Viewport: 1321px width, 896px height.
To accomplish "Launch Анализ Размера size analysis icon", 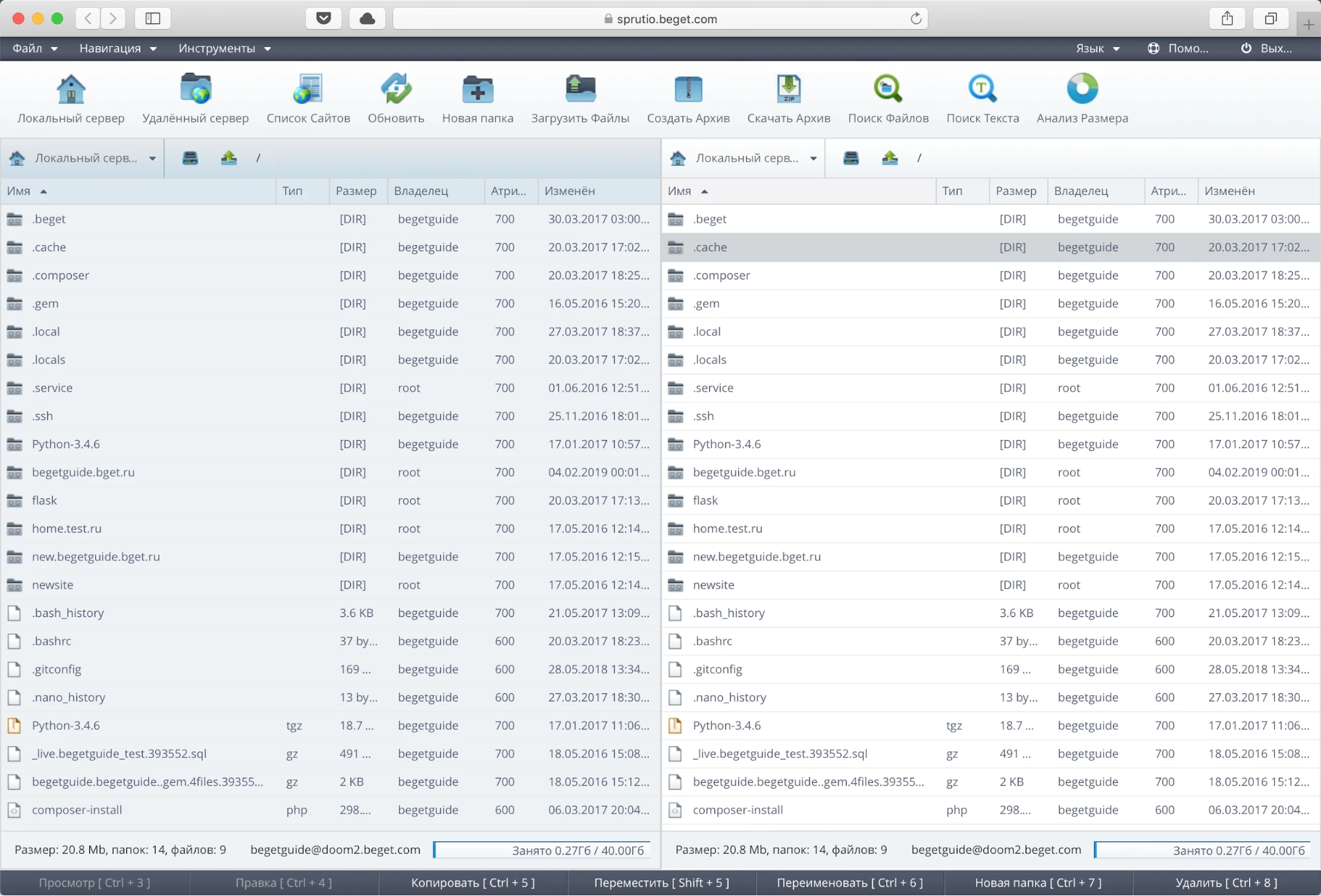I will 1082,90.
